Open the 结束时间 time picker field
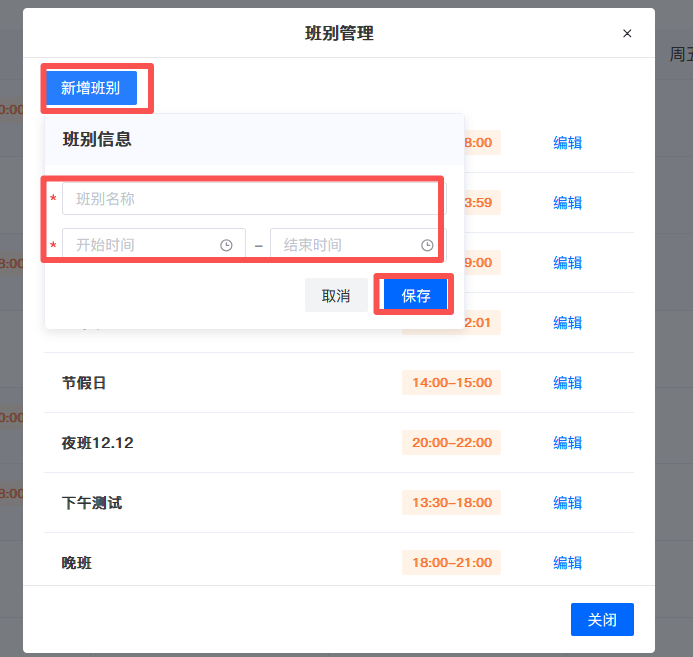Screen dimensions: 693x657 point(345,245)
